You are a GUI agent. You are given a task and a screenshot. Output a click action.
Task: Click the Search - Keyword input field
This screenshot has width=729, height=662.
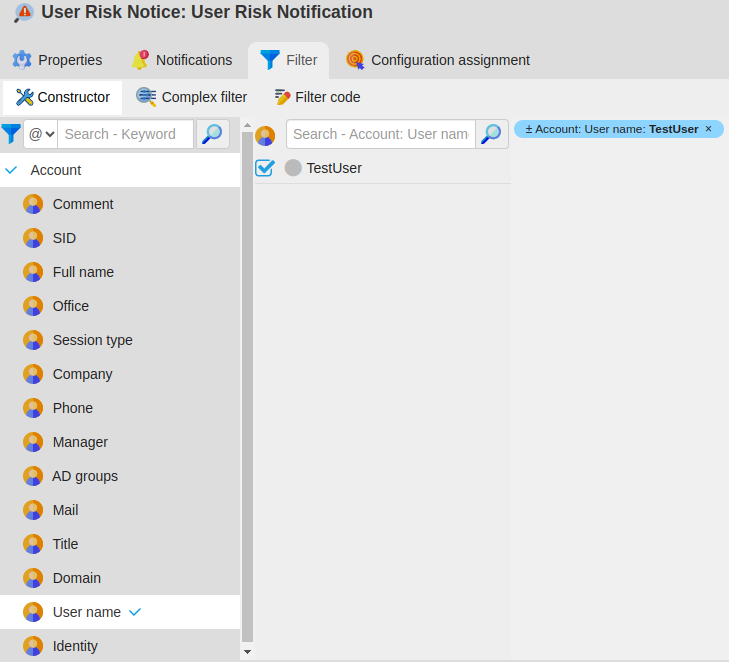pyautogui.click(x=125, y=134)
